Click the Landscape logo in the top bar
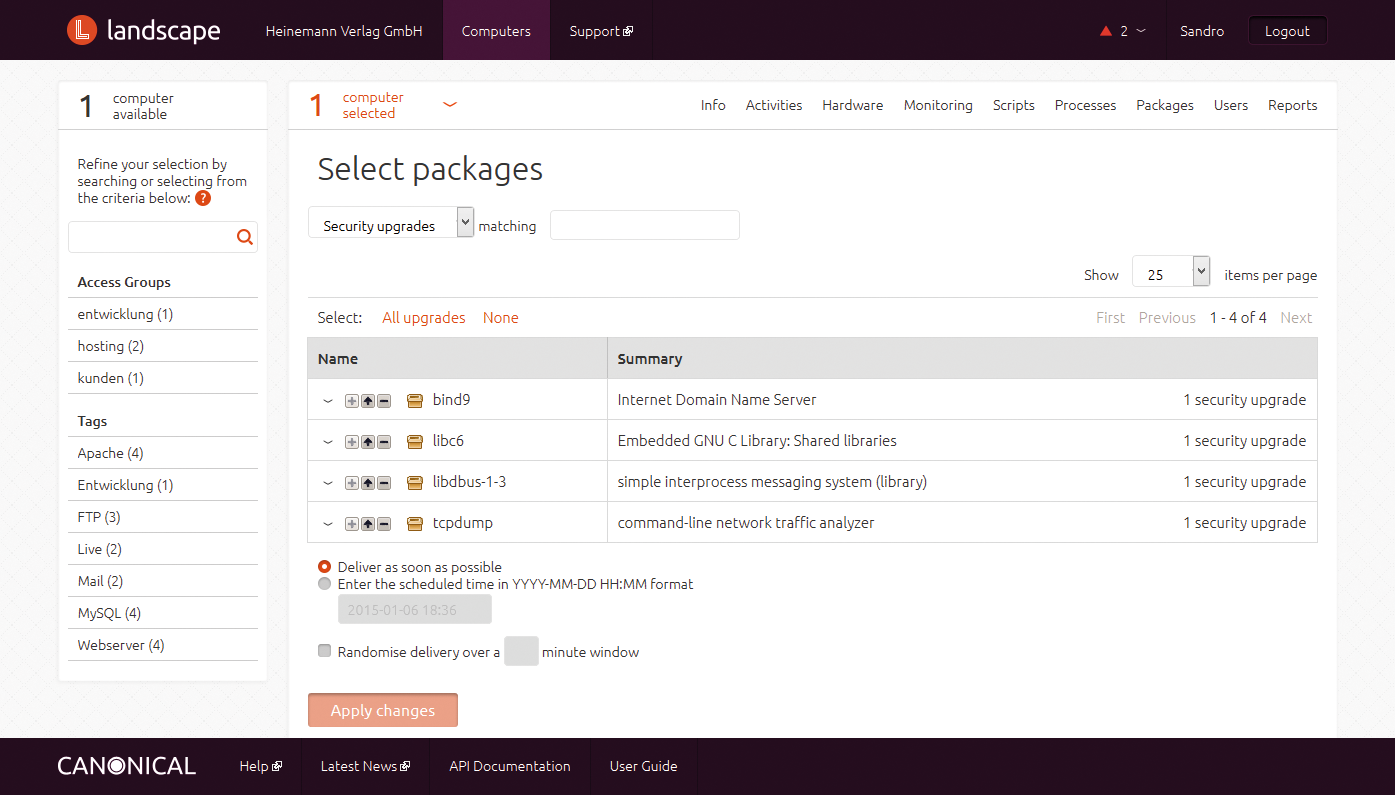 [x=143, y=30]
